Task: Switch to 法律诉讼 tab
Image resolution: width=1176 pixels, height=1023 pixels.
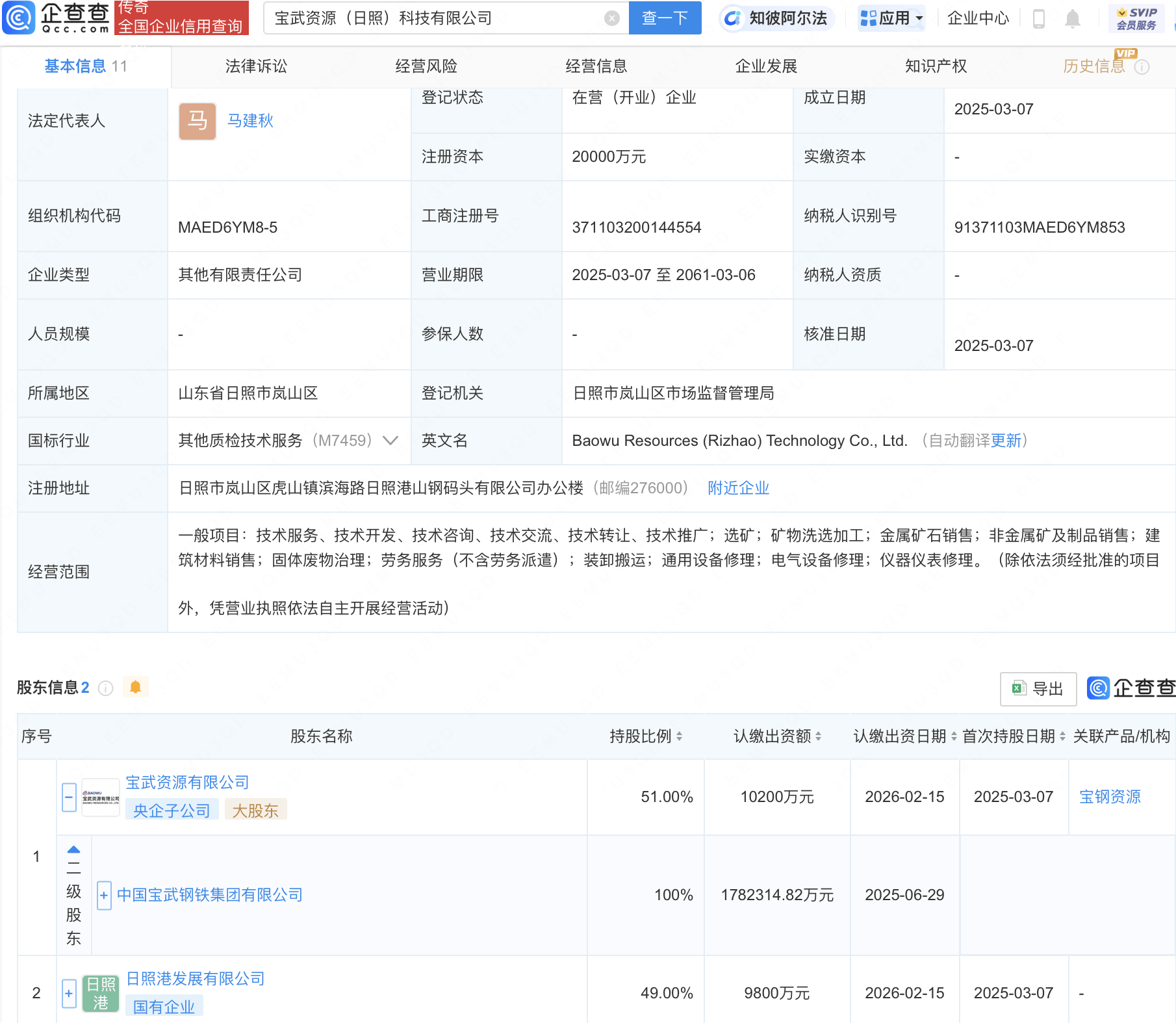Action: coord(256,66)
